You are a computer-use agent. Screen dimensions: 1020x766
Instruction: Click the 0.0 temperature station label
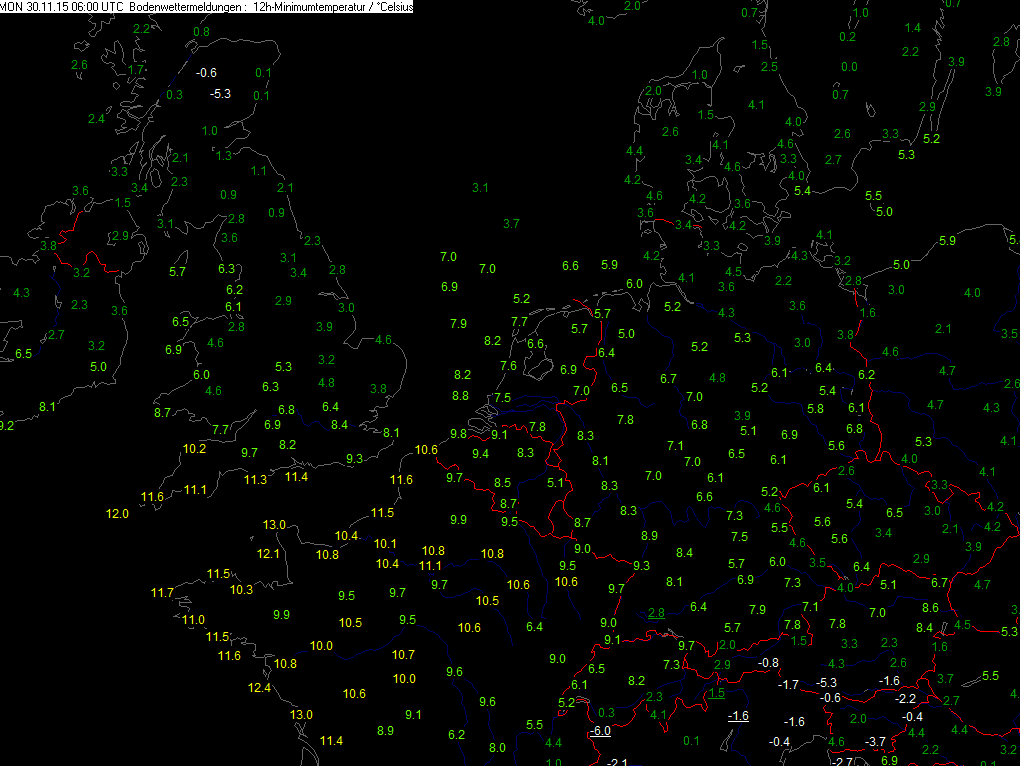click(x=849, y=67)
